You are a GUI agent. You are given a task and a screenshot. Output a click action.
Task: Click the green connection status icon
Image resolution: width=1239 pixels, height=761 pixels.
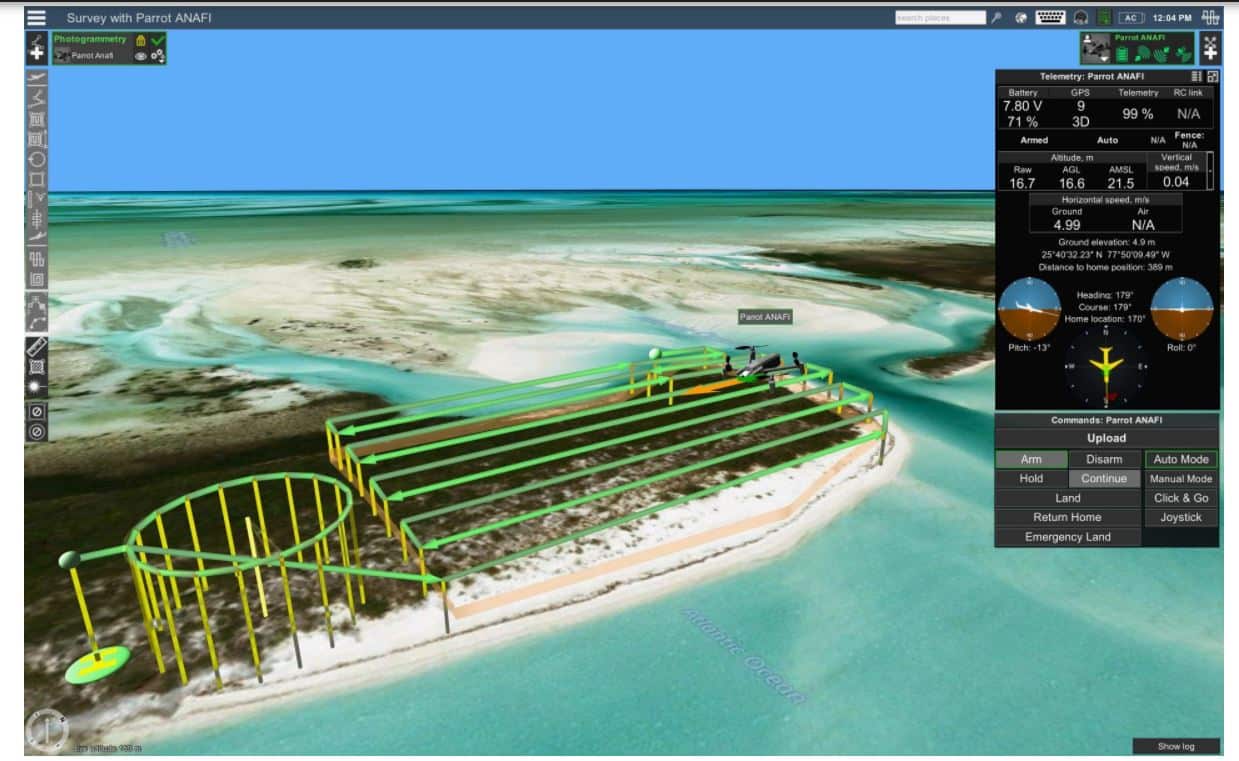tap(1104, 17)
